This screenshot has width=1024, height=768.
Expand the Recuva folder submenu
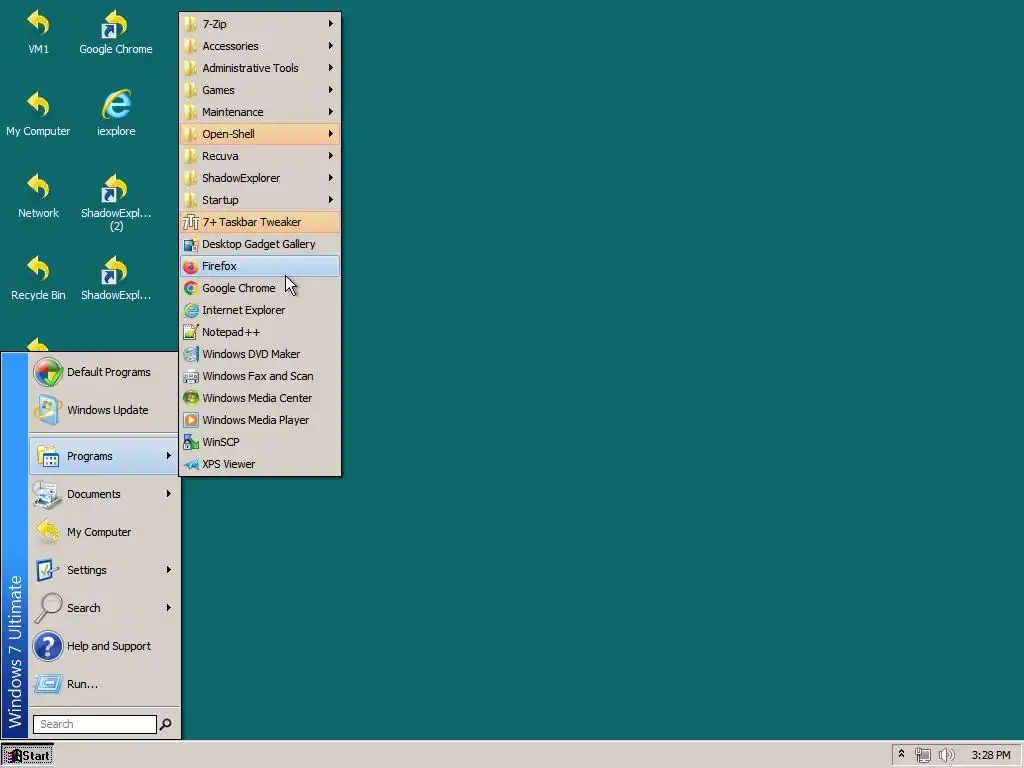coord(260,156)
